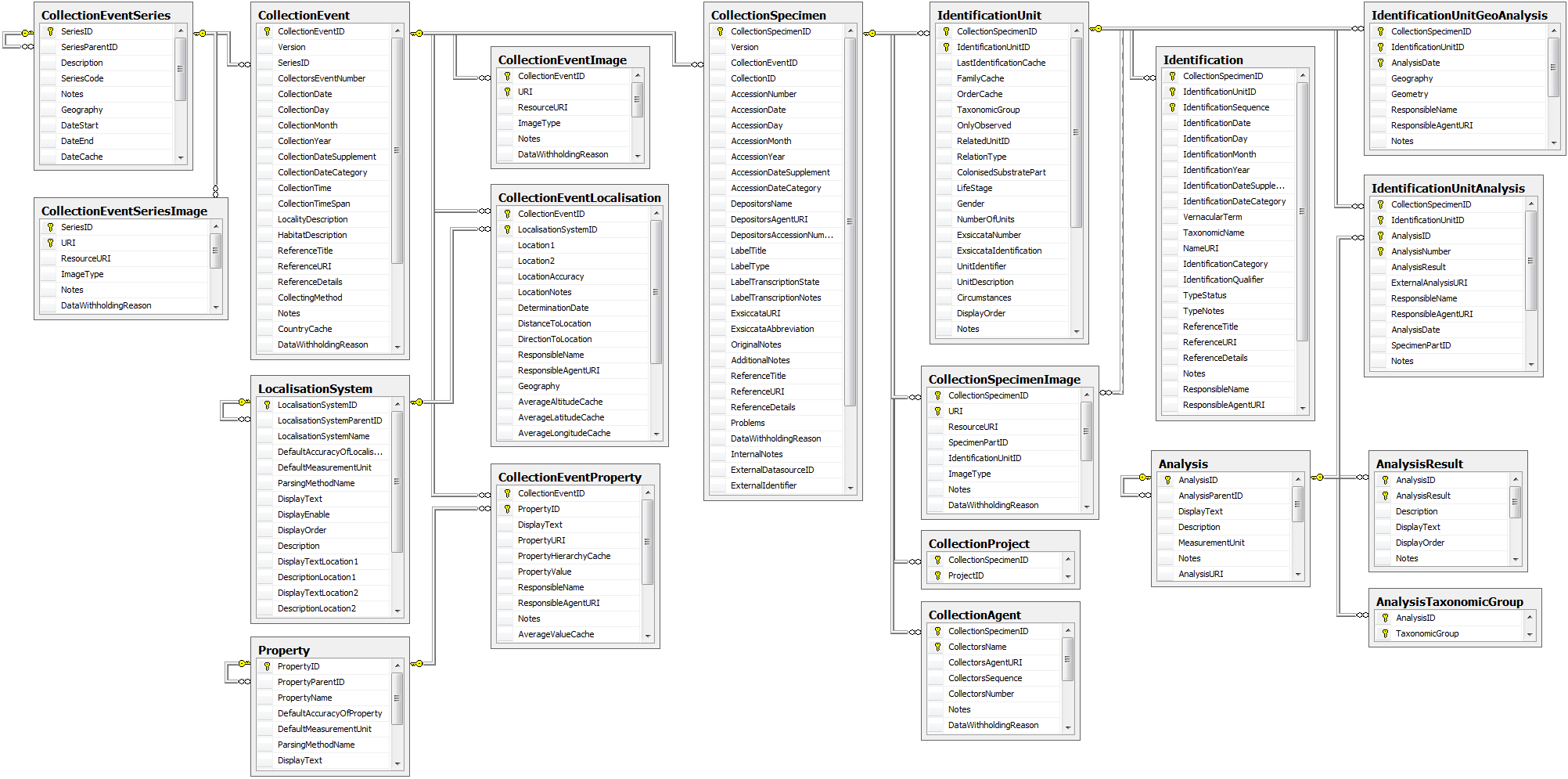The image size is (1568, 779).
Task: Click the key icon of CollectionSpecimen's CollectionSpecimenID
Action: pyautogui.click(x=720, y=31)
